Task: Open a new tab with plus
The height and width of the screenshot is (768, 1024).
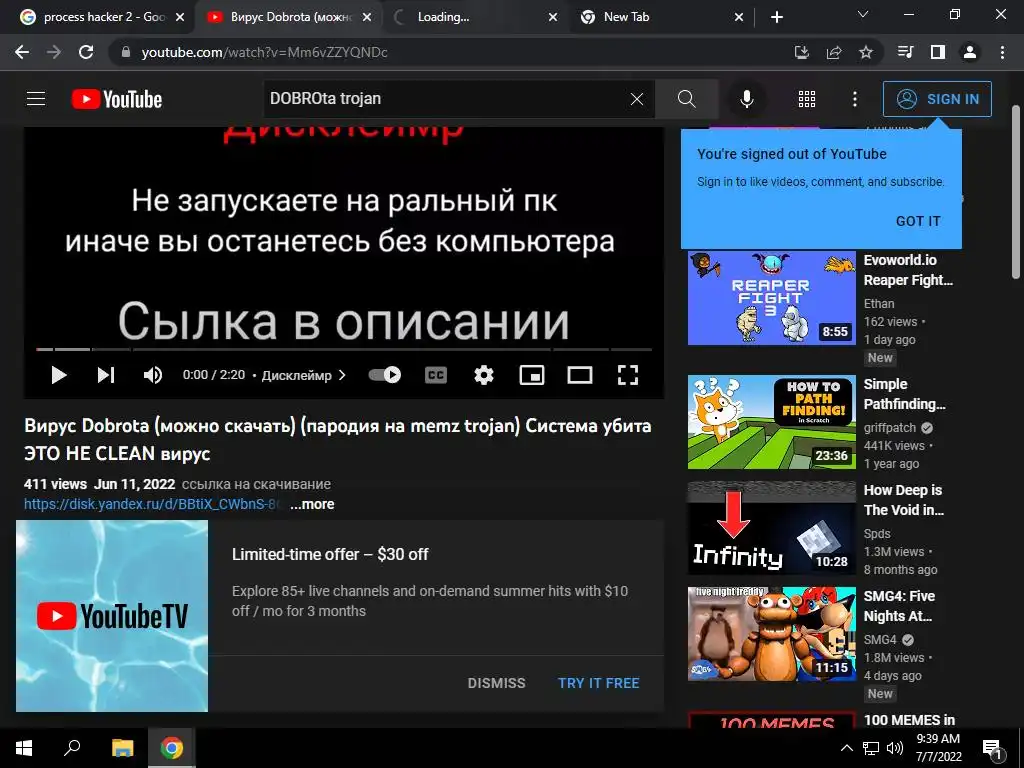Action: (776, 17)
